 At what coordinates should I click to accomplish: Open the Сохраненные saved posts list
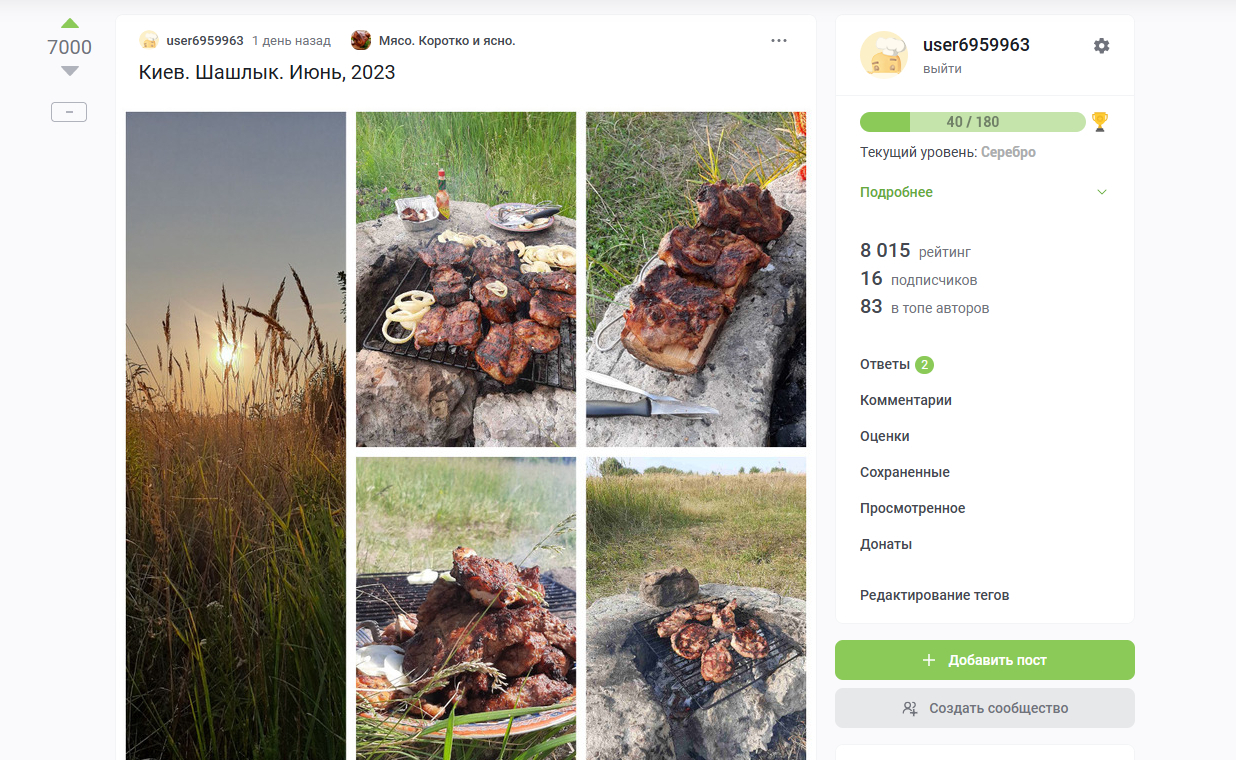tap(904, 472)
